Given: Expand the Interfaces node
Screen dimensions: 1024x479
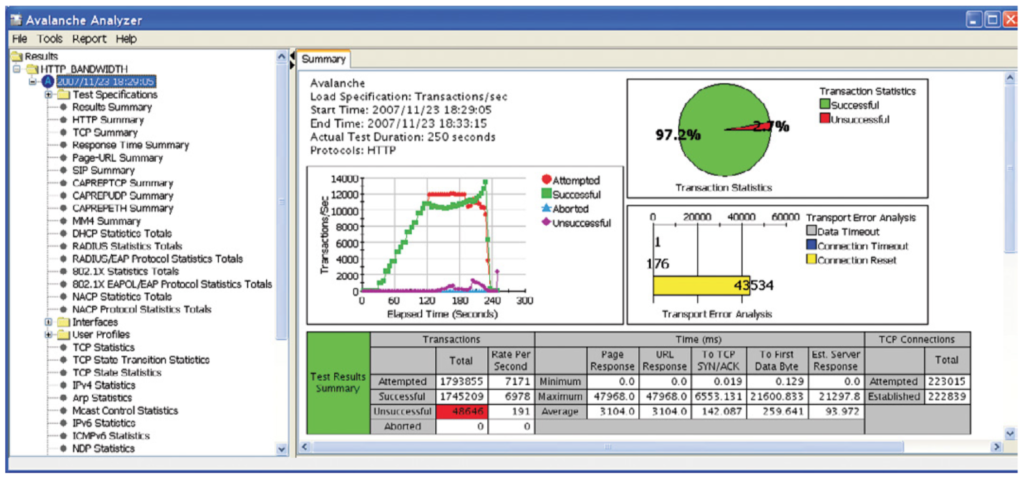Looking at the screenshot, I should point(48,322).
